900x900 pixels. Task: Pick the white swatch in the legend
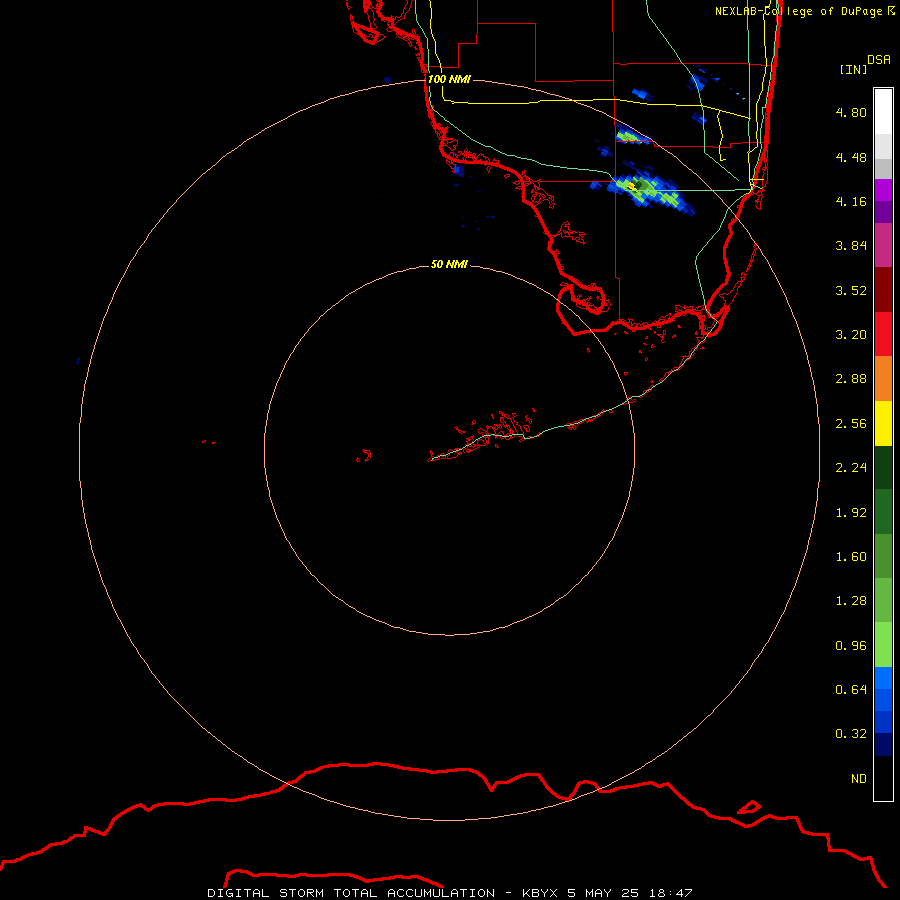pyautogui.click(x=883, y=112)
